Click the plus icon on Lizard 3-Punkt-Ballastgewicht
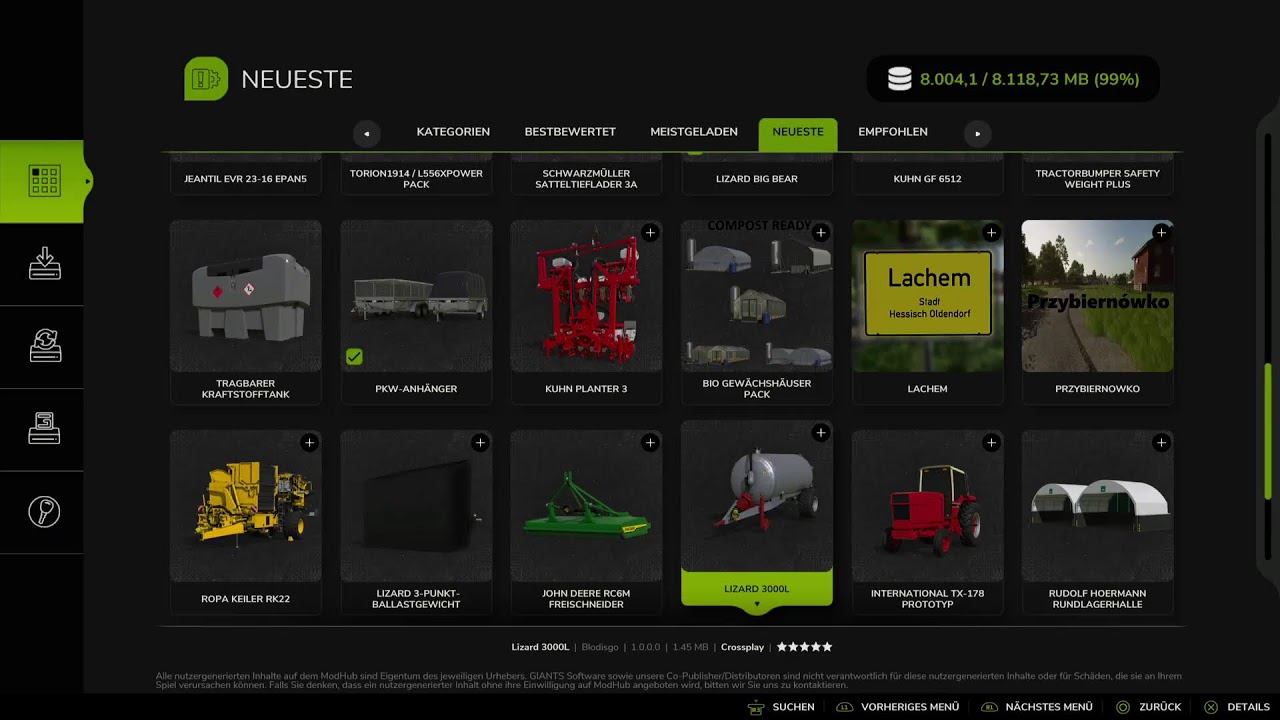1280x720 pixels. click(480, 442)
